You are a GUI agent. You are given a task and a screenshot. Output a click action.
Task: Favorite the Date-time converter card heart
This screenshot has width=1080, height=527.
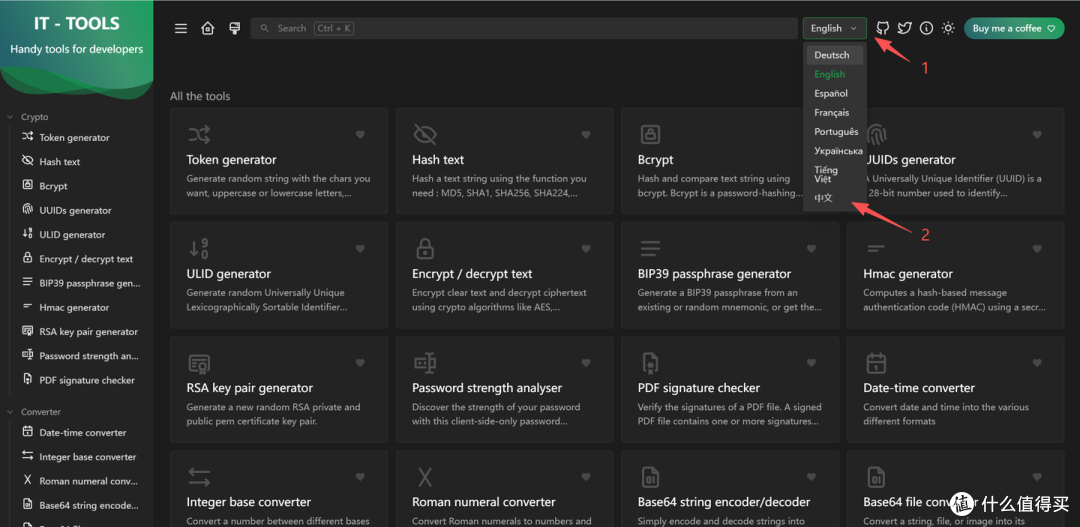(1037, 363)
